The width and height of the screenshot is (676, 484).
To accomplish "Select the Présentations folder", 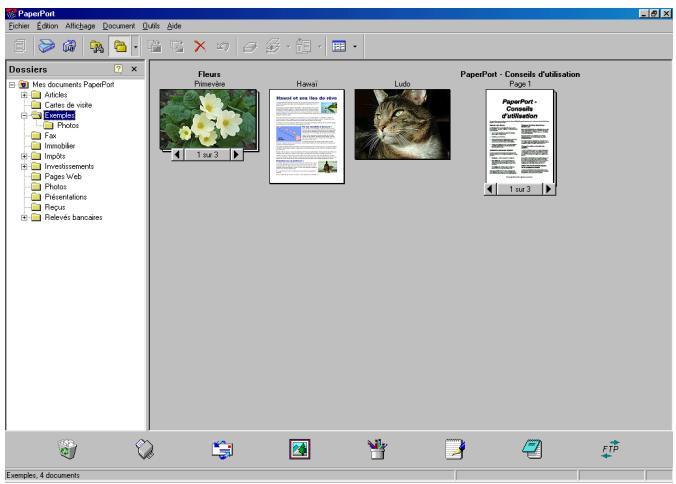I will click(x=66, y=197).
